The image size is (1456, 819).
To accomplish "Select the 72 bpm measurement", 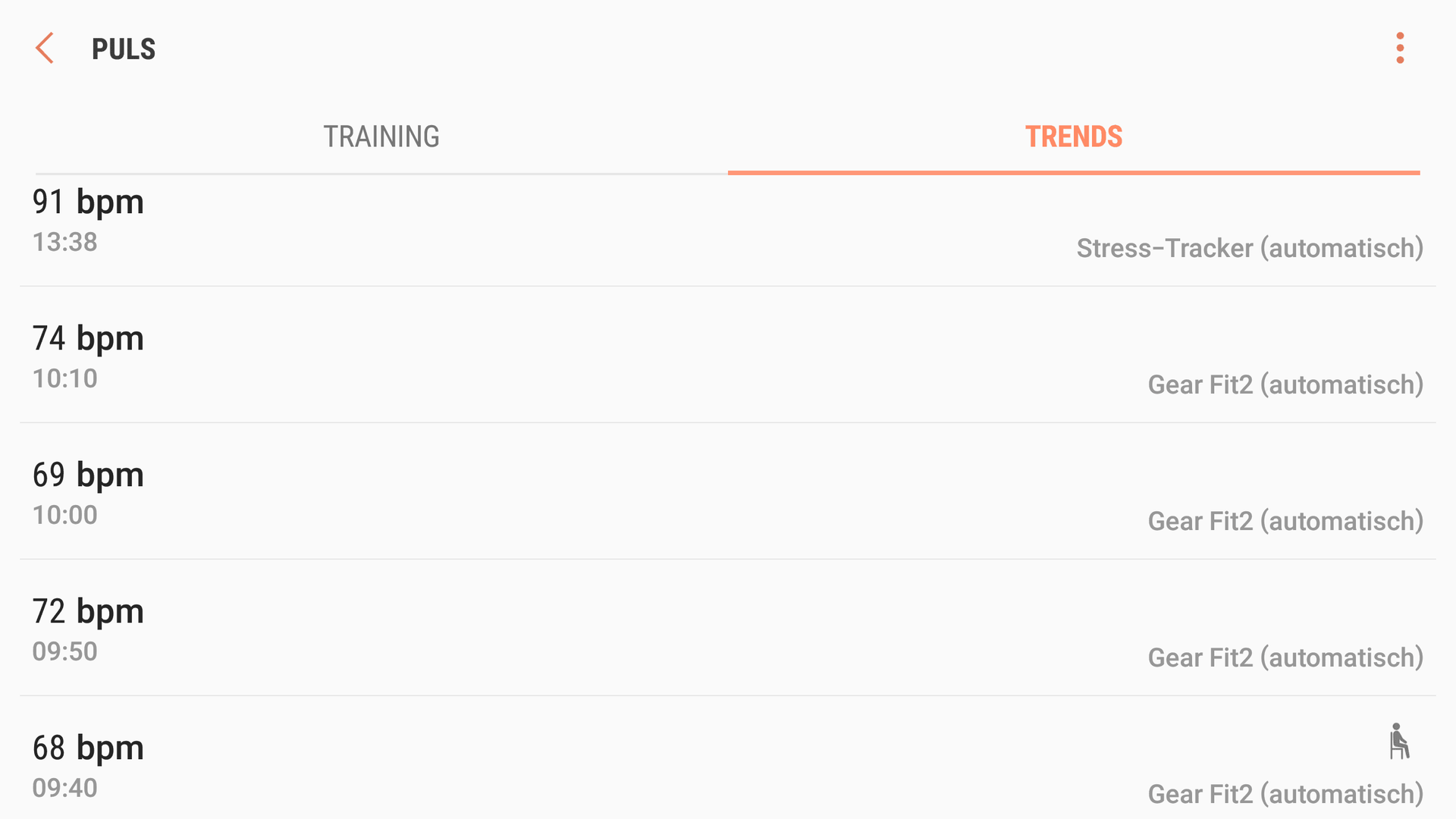I will [728, 628].
